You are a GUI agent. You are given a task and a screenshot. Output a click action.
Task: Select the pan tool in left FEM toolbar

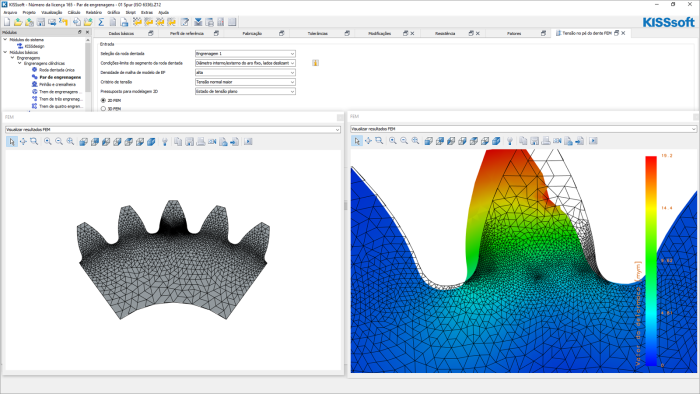(x=23, y=142)
